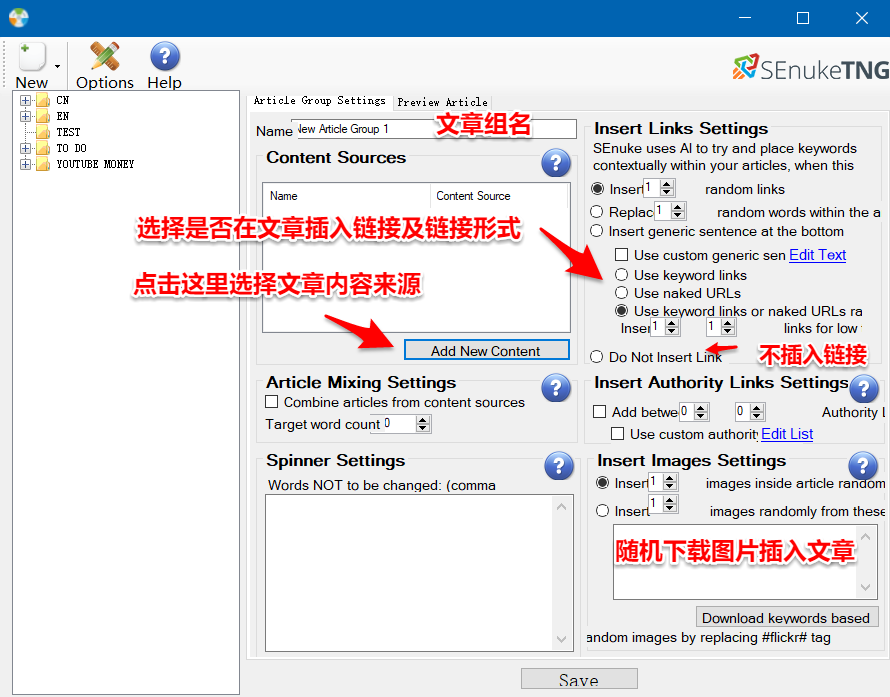Screen dimensions: 890x697
Task: Expand the CN folder in tree
Action: coord(25,100)
